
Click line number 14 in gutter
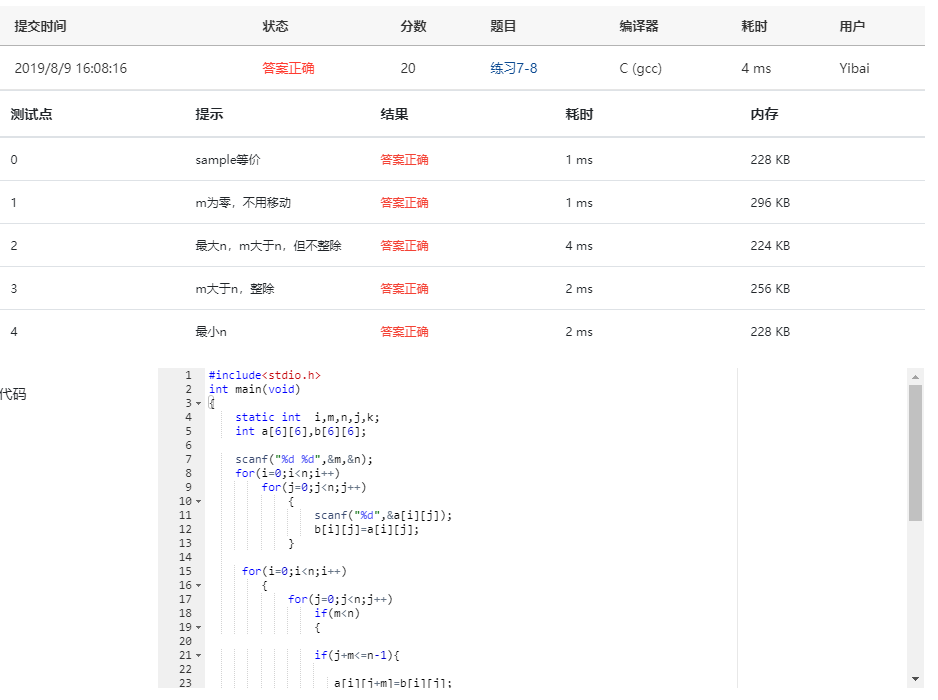point(185,558)
